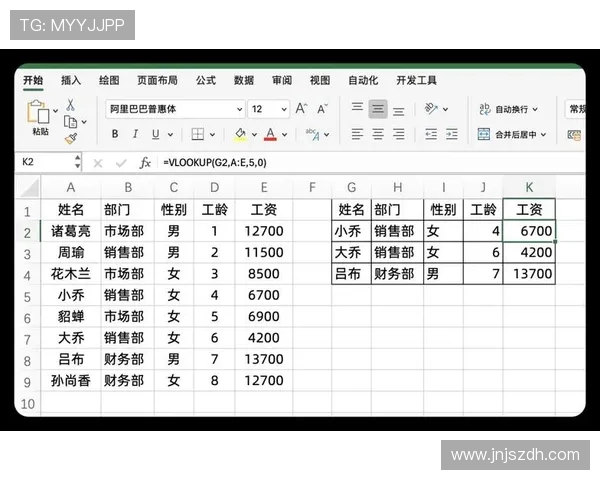600x480 pixels.
Task: Cancel formula entry with X icon
Action: [98, 163]
